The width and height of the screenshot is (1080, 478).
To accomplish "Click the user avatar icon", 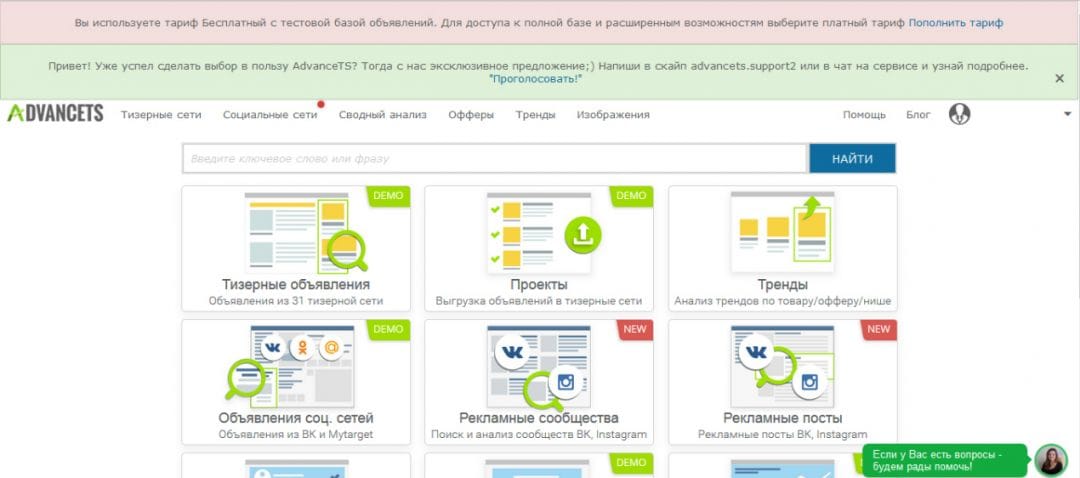I will tap(959, 114).
